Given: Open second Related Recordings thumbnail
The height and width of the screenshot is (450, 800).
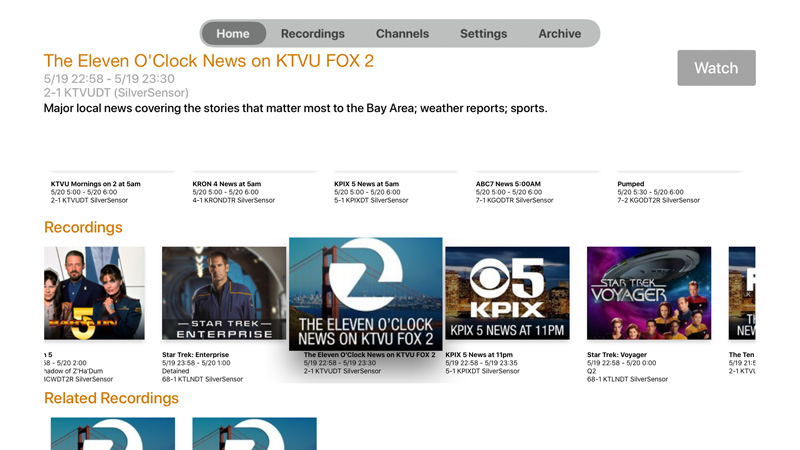Looking at the screenshot, I should 255,434.
